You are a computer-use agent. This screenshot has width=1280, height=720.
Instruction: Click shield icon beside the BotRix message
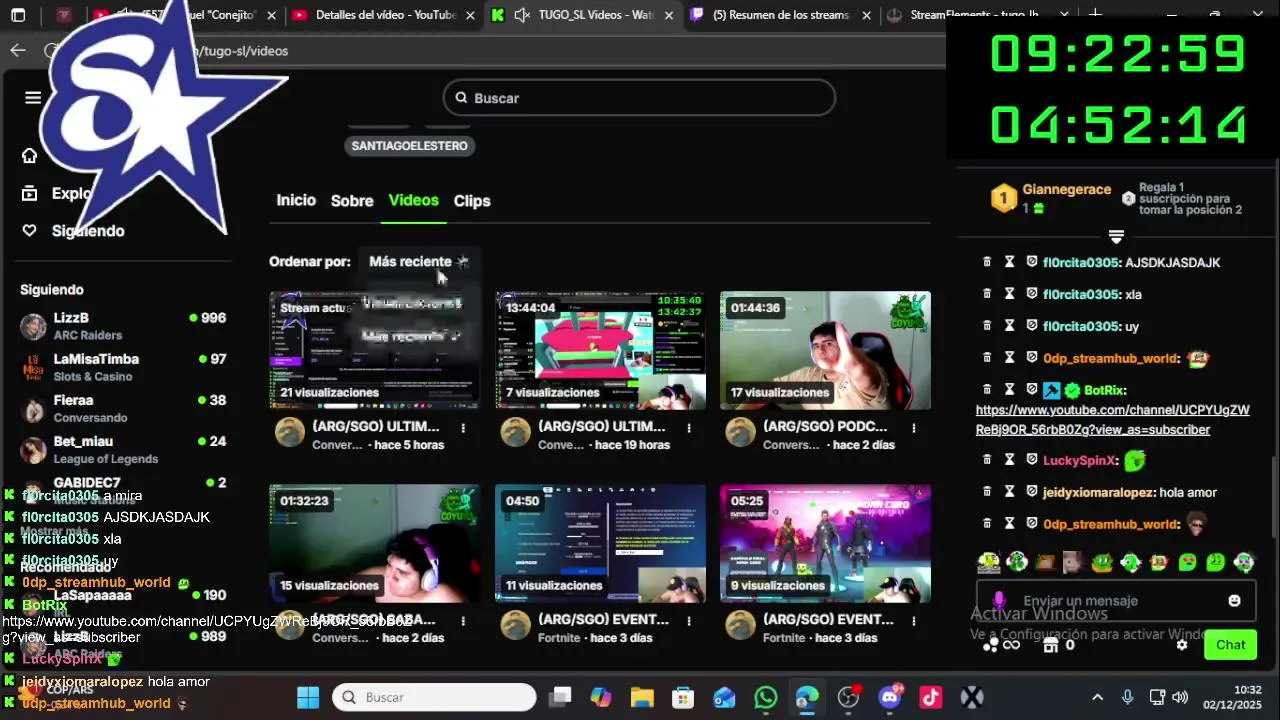pos(1032,390)
